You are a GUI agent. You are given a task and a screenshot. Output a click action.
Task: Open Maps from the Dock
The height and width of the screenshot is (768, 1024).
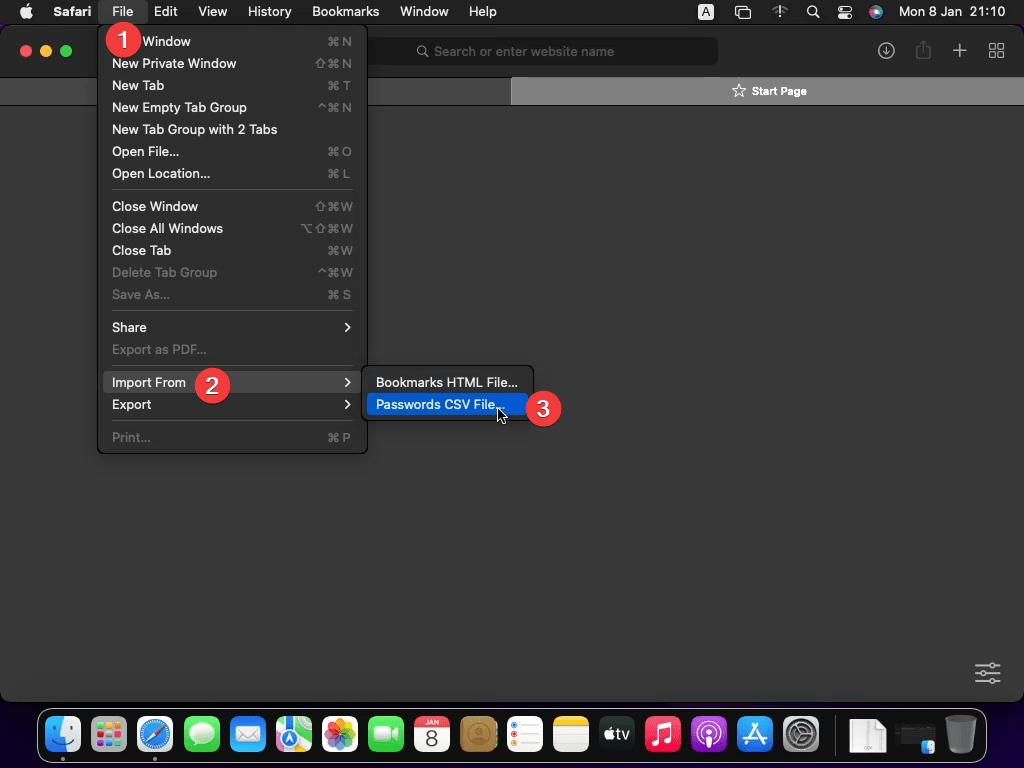pos(294,733)
